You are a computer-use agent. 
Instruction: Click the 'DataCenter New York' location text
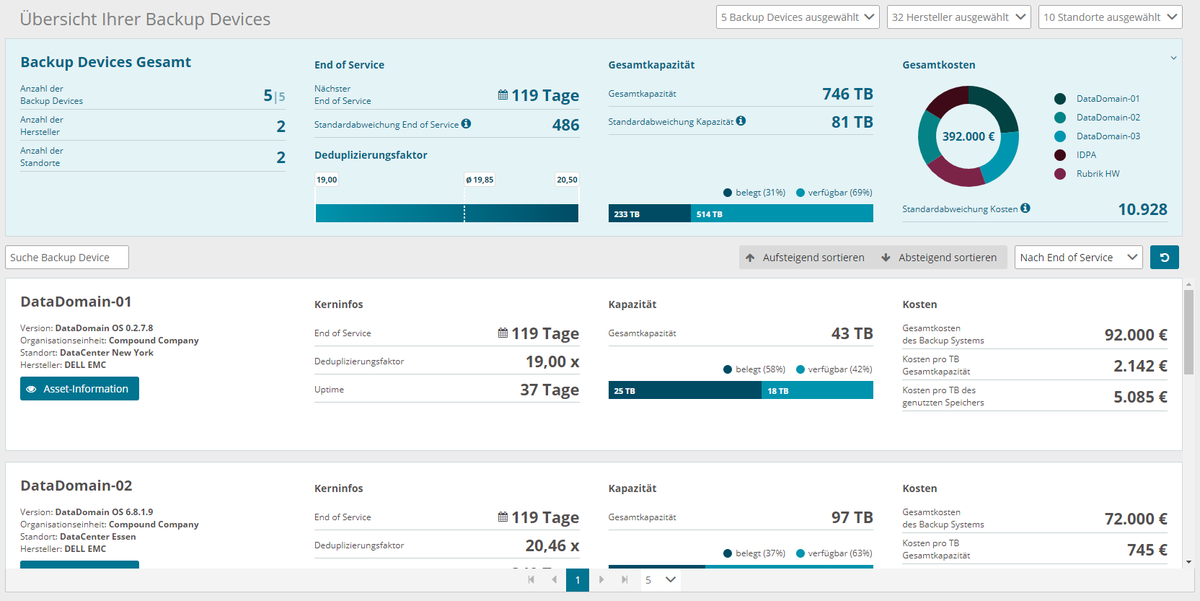coord(106,353)
